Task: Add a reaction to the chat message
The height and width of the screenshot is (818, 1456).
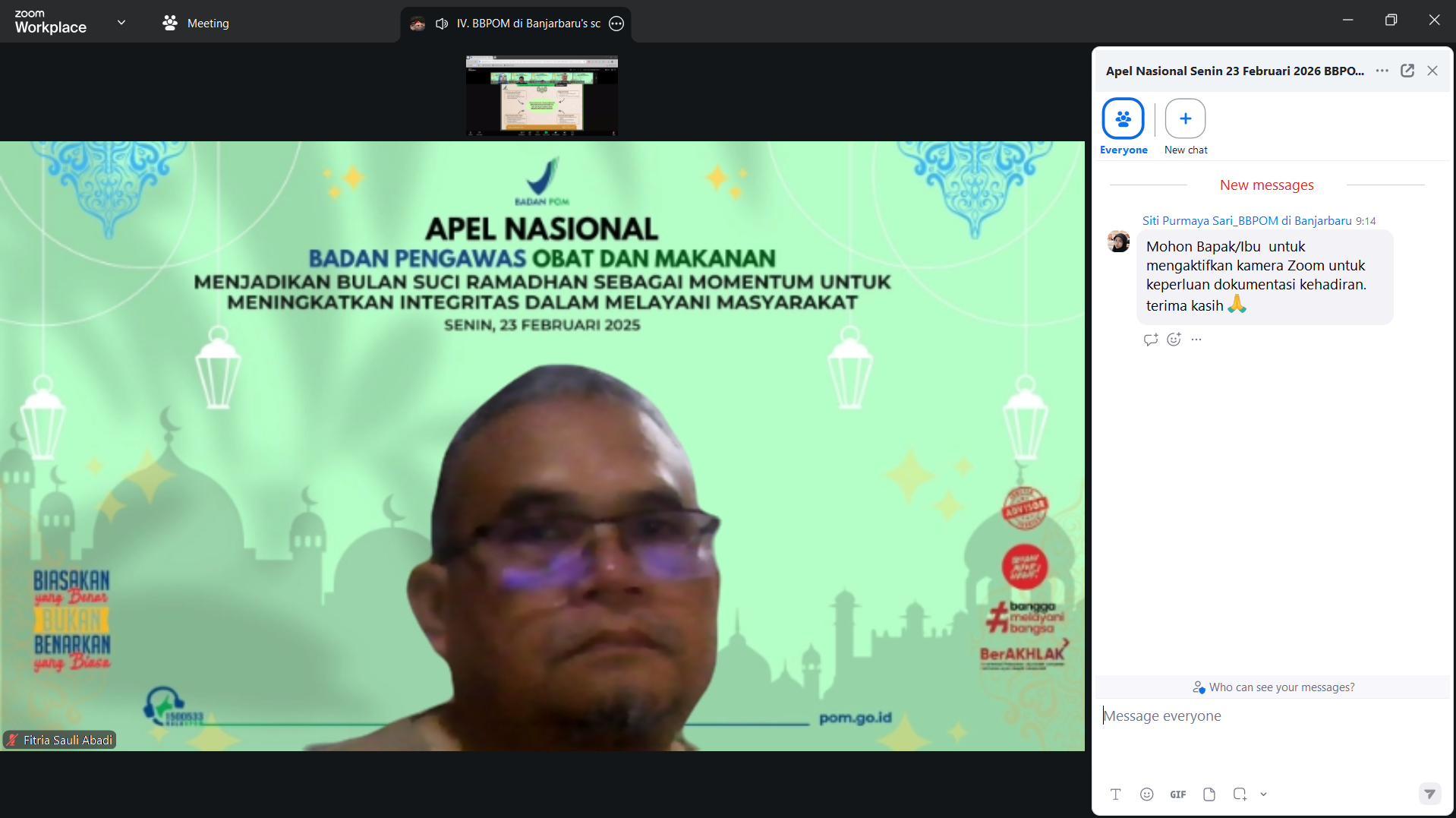Action: [x=1174, y=340]
